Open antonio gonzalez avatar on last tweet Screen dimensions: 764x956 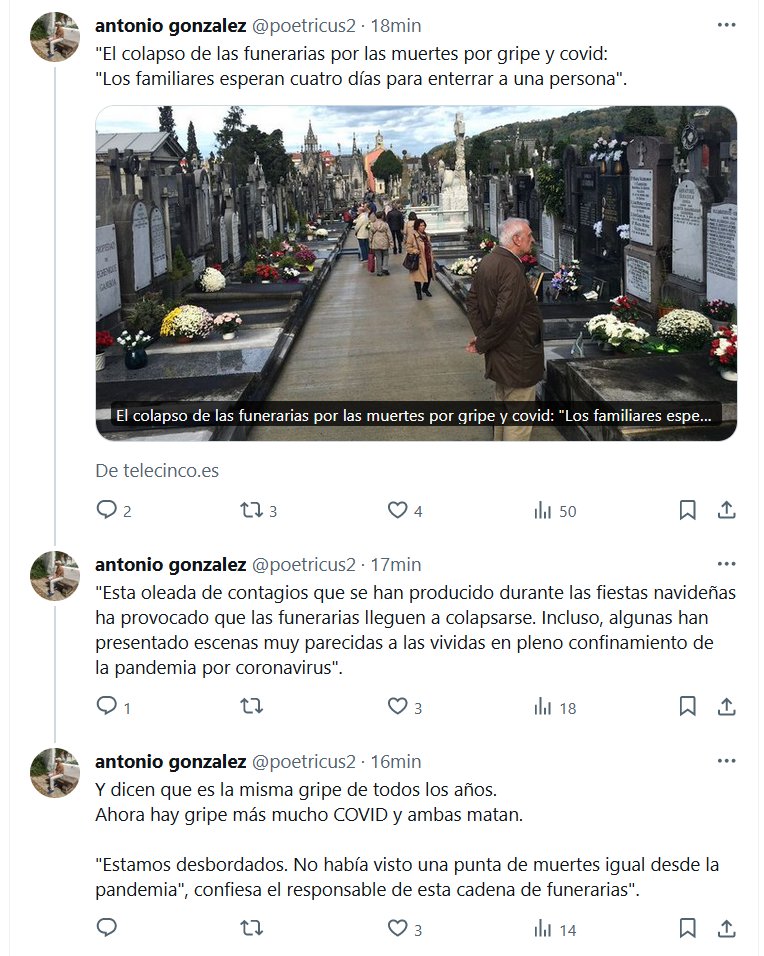click(x=55, y=772)
